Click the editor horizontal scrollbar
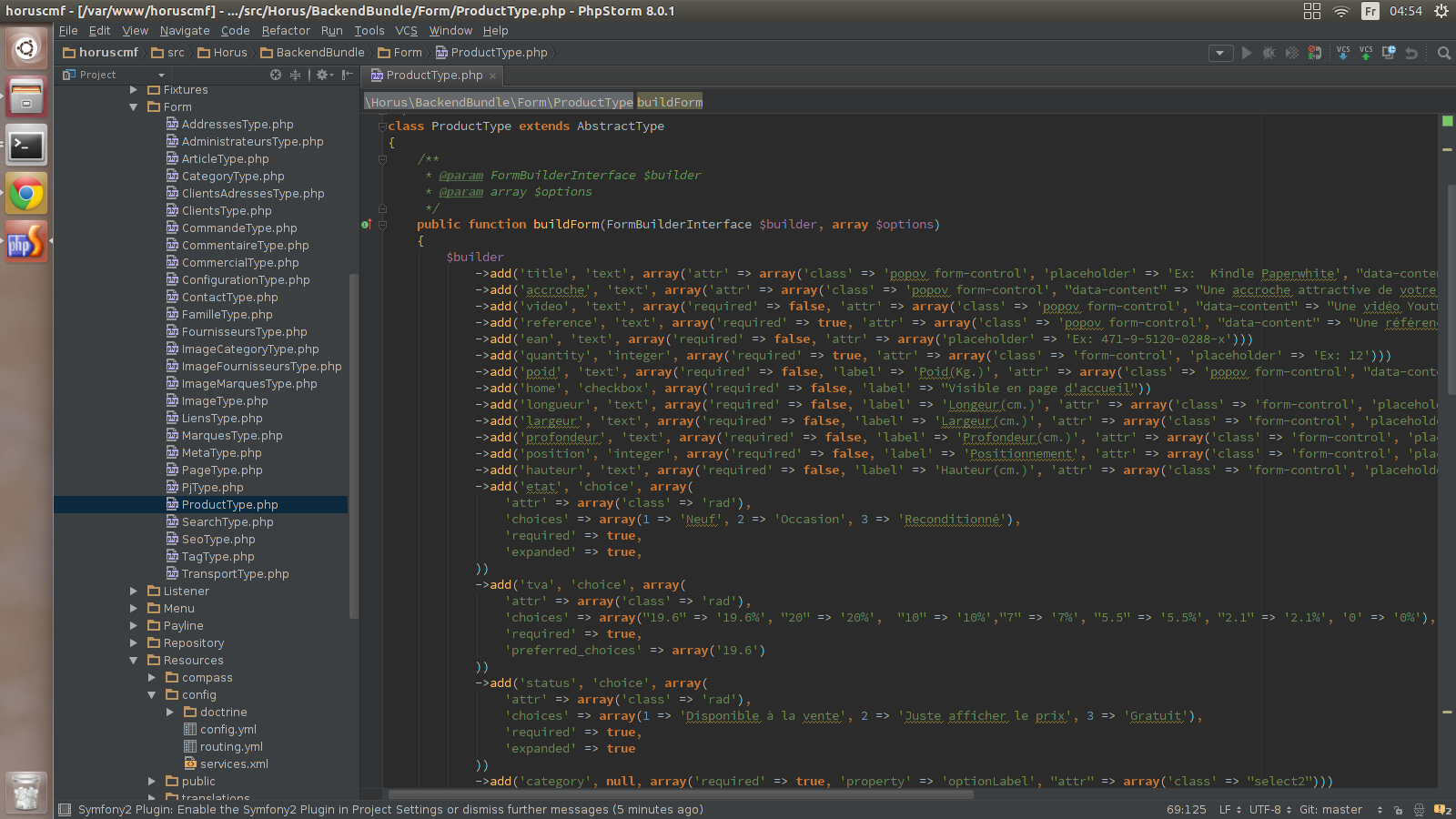 click(681, 794)
